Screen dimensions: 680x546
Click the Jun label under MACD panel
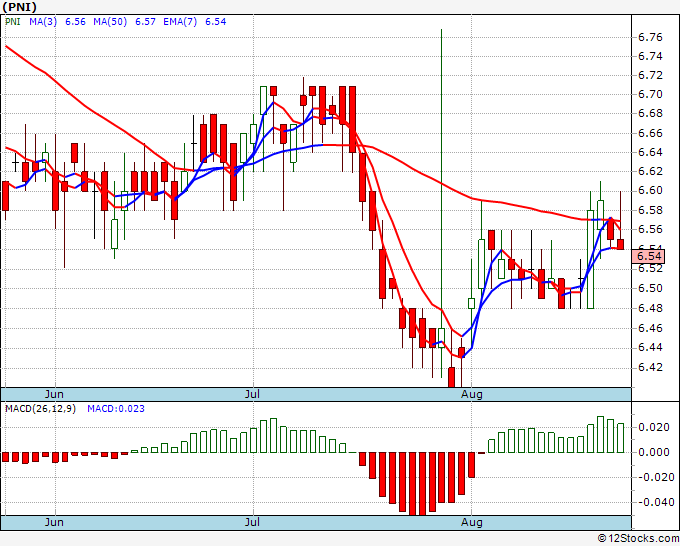point(54,522)
